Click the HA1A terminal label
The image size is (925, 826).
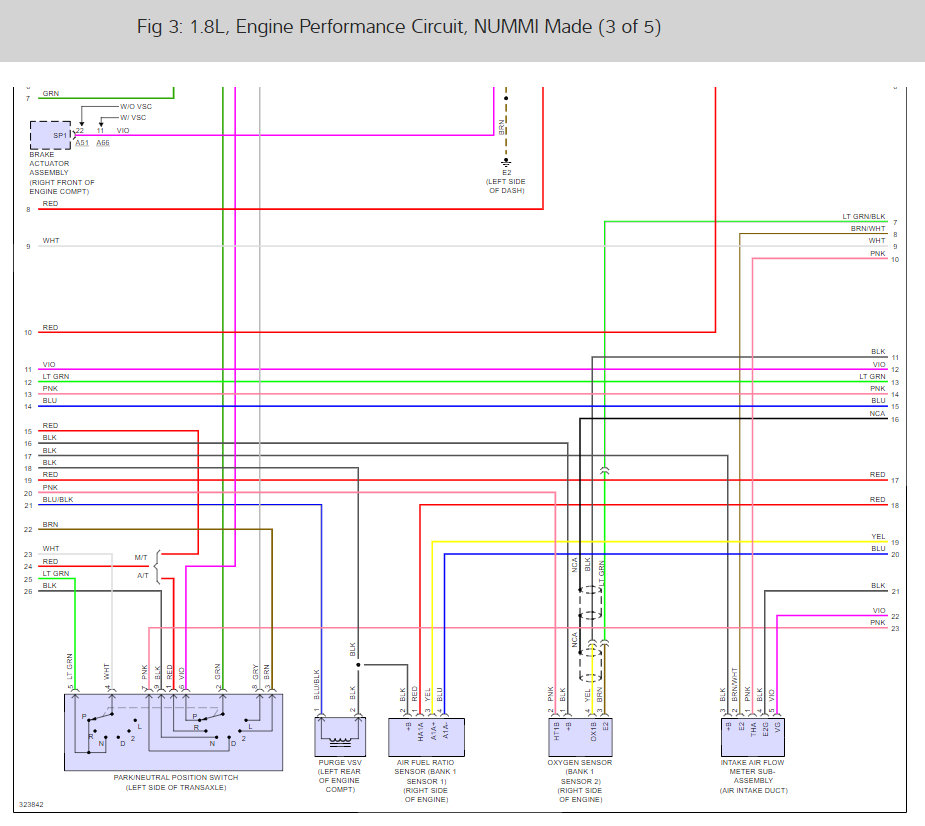pyautogui.click(x=421, y=732)
